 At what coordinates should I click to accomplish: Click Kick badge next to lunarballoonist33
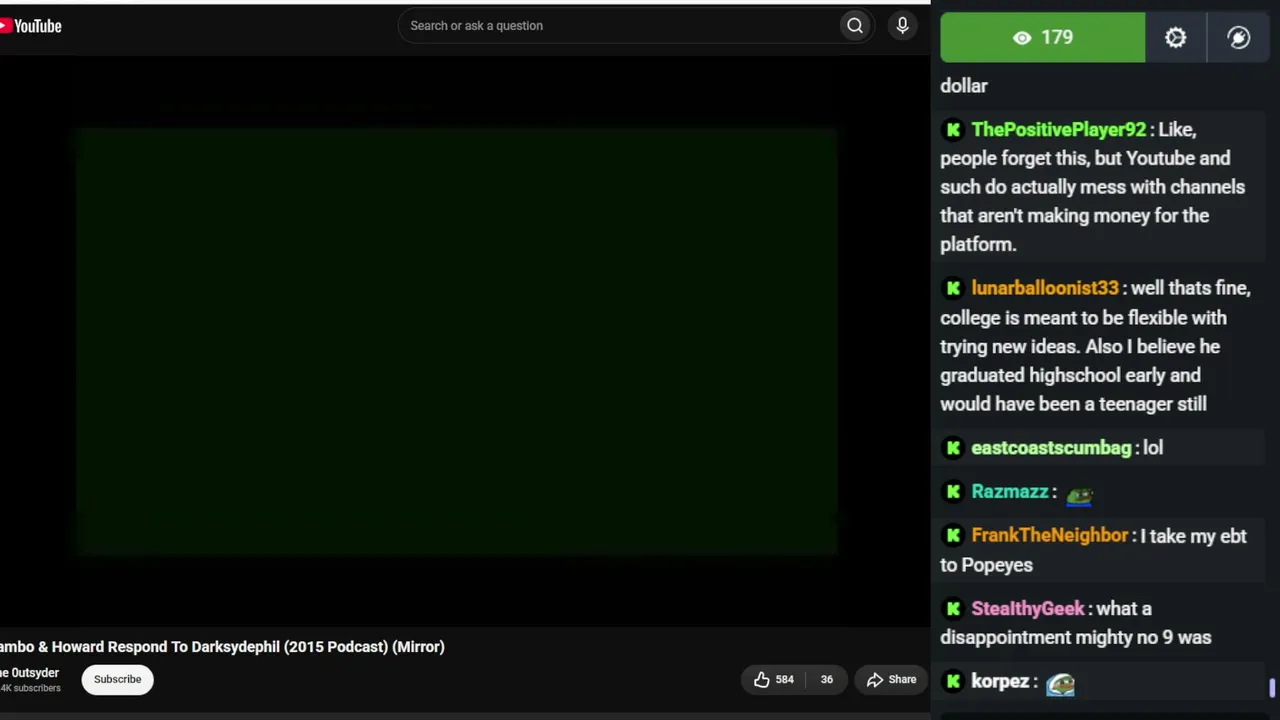click(x=953, y=288)
